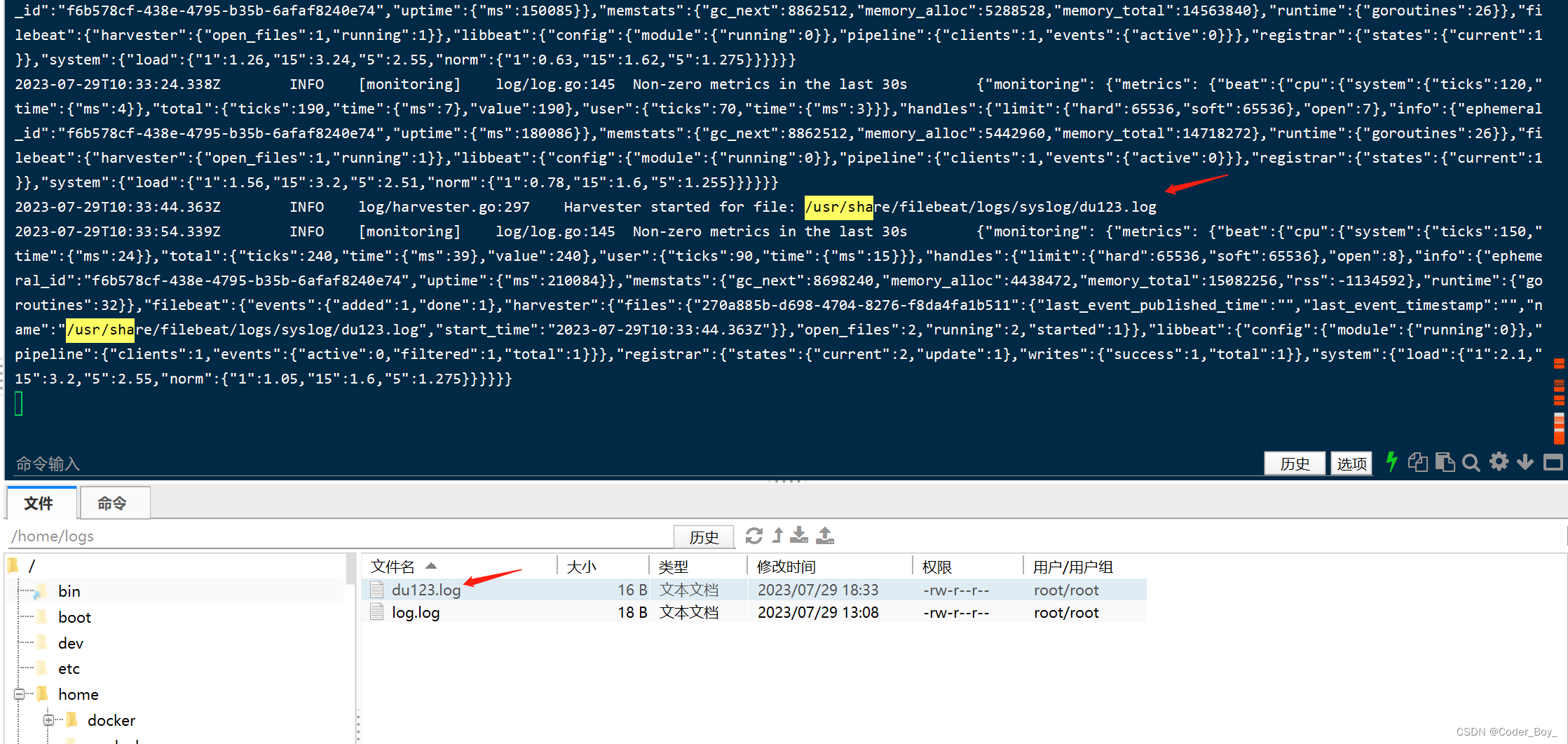The image size is (1568, 744).
Task: Click the log.log row's -rw-r--r-- permissions cell
Action: coord(956,613)
